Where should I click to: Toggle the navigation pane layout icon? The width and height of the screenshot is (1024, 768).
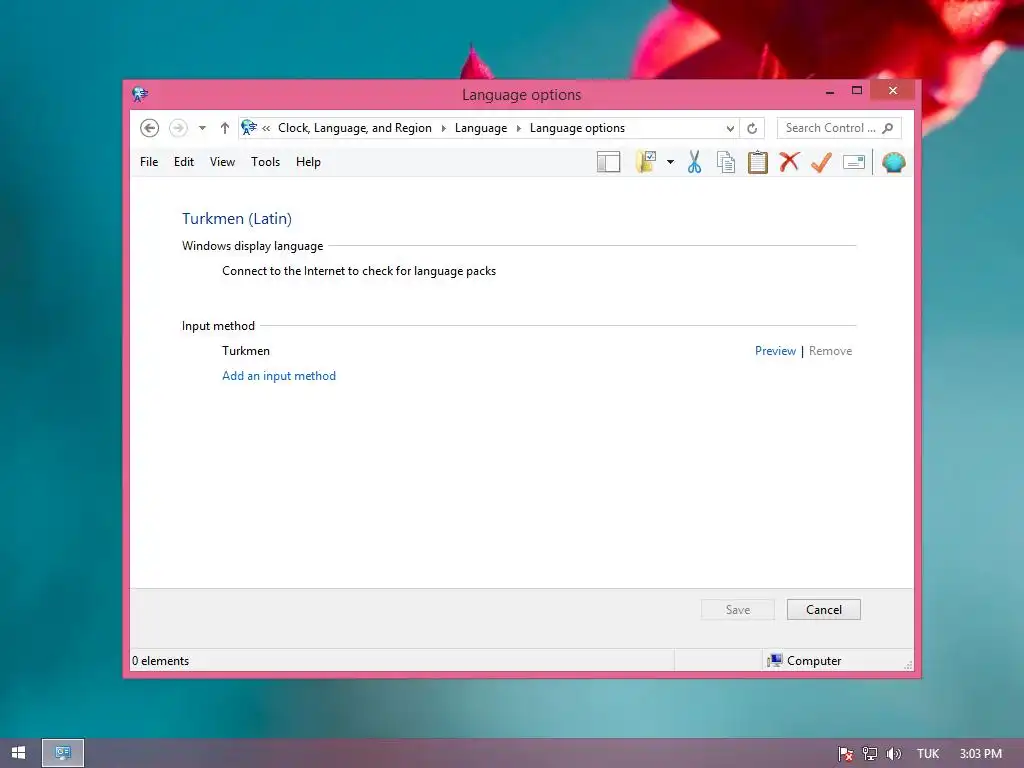(x=609, y=162)
